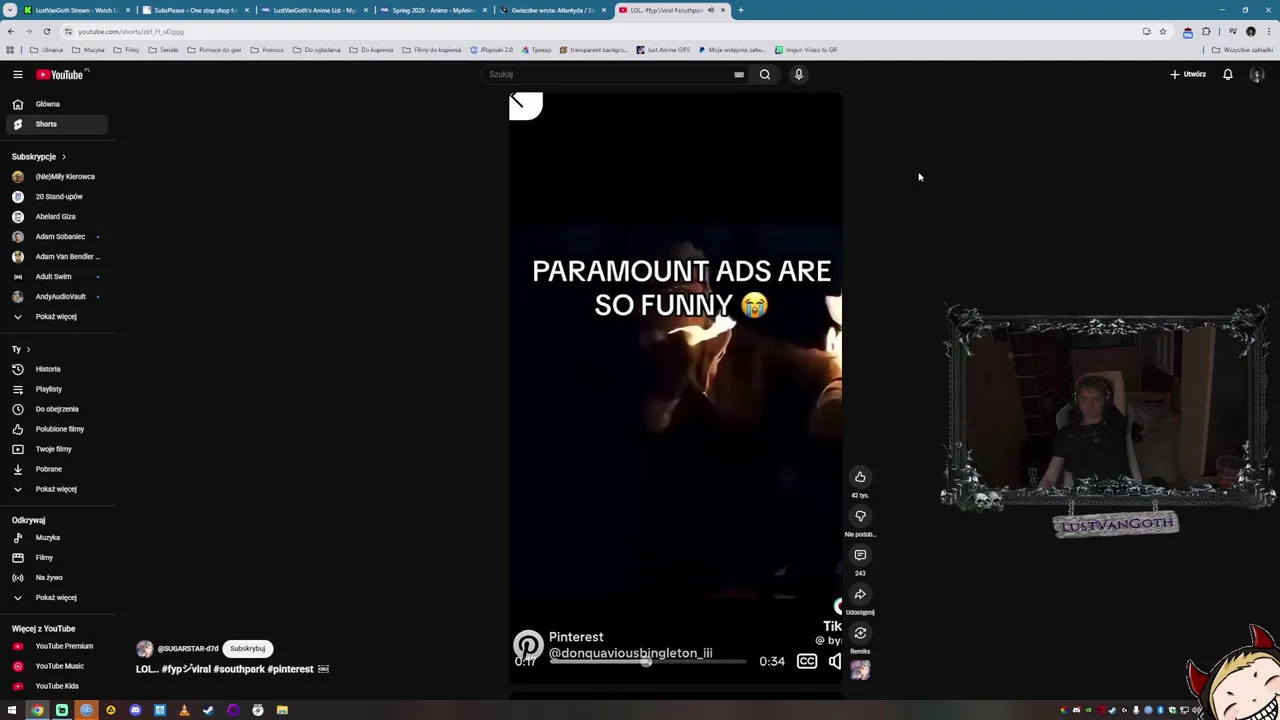
Task: Expand subscriptions with Pokaż więcej
Action: tap(57, 317)
